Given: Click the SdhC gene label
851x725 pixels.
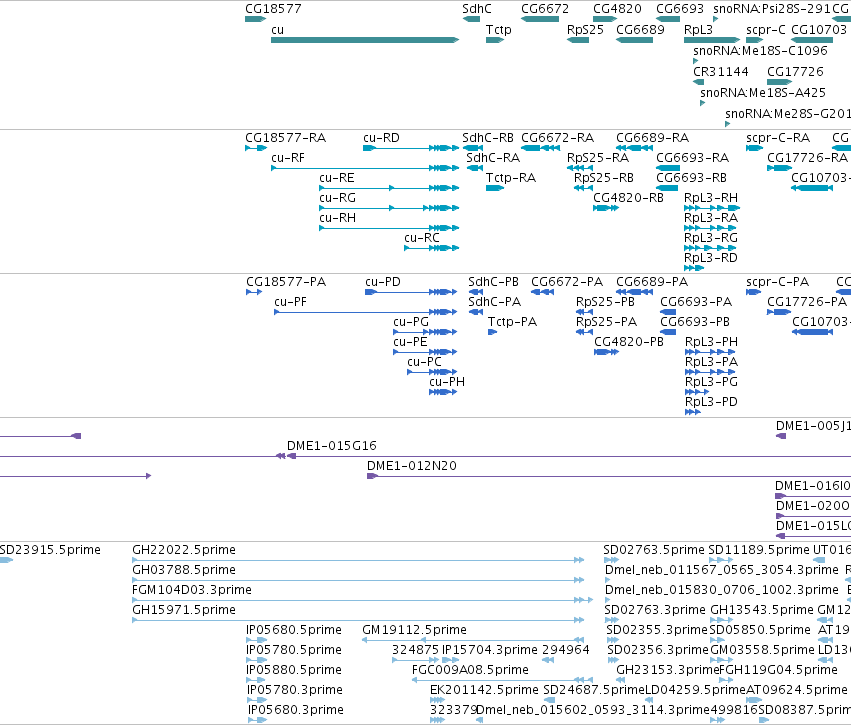Looking at the screenshot, I should pos(477,9).
